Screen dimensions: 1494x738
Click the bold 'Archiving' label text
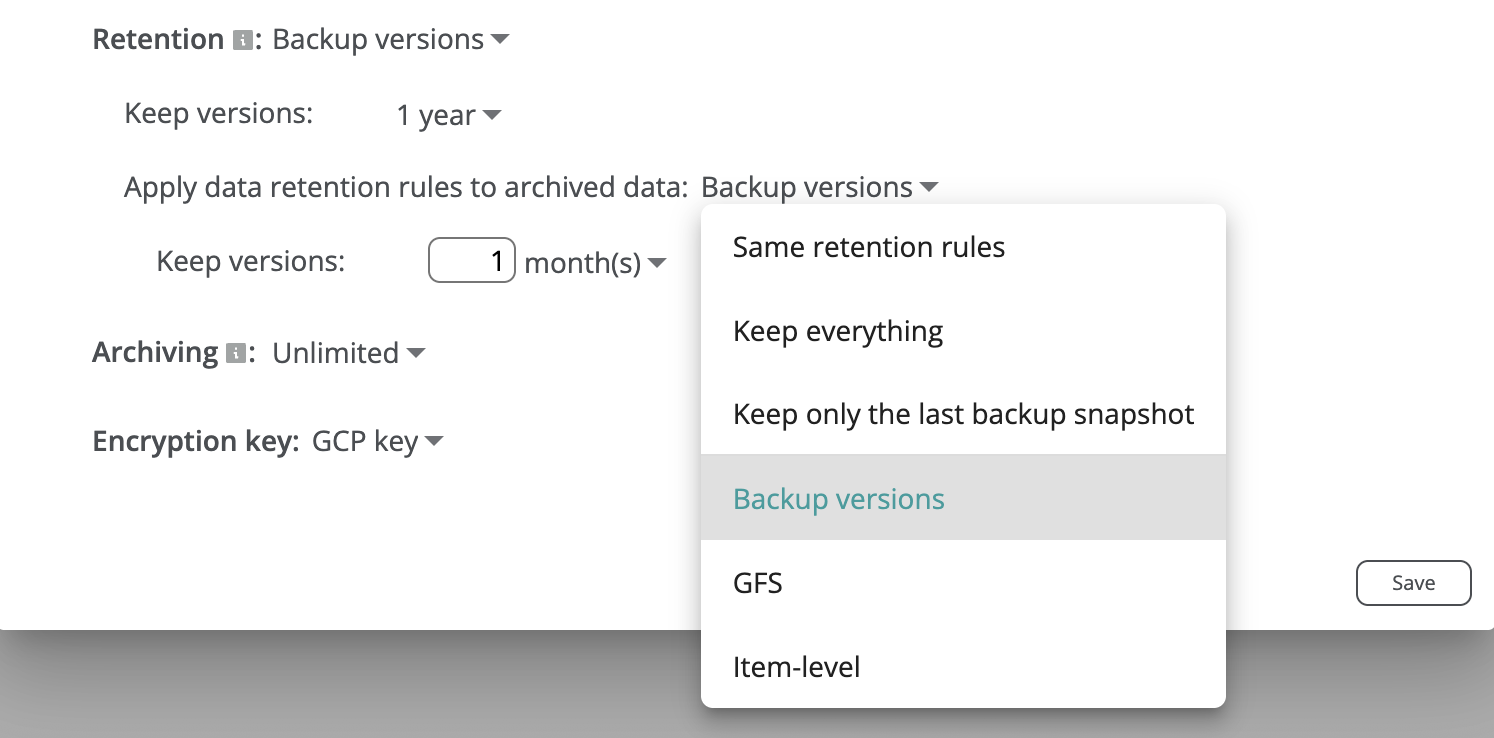155,353
